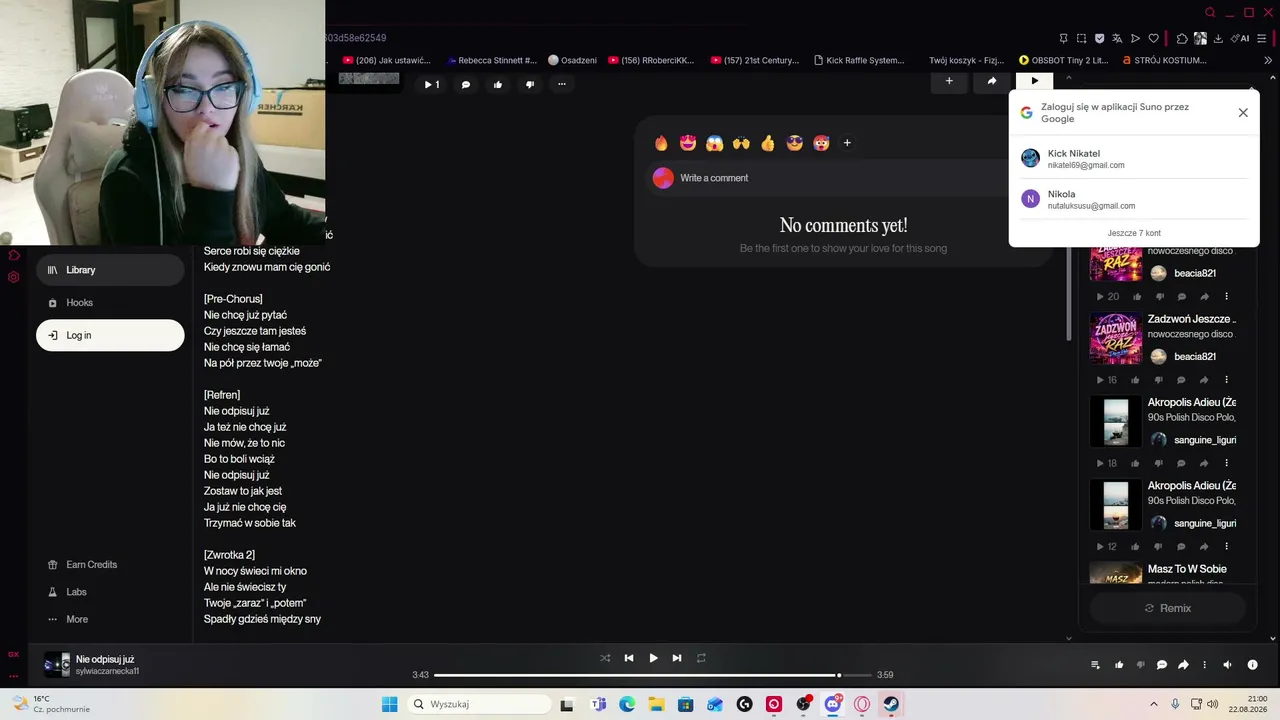This screenshot has height=720, width=1280.
Task: Click the plus button above comments
Action: click(949, 81)
